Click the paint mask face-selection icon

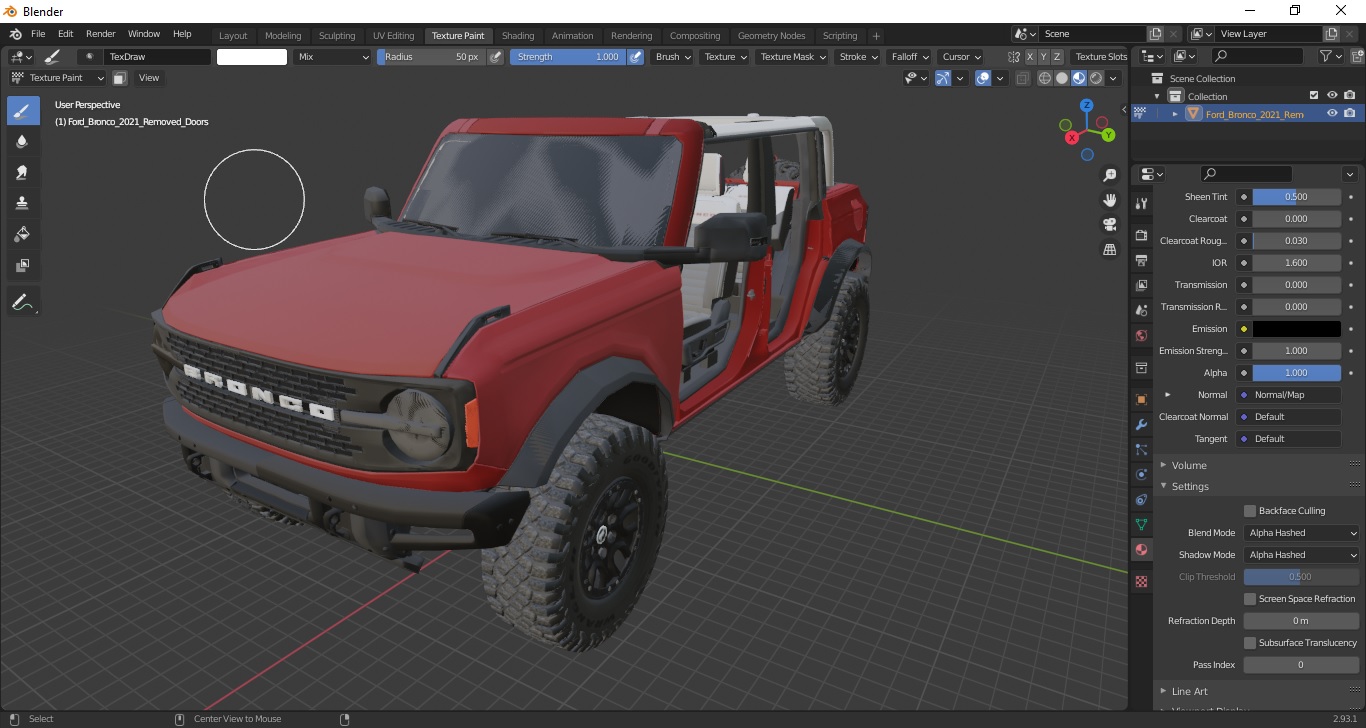(119, 78)
